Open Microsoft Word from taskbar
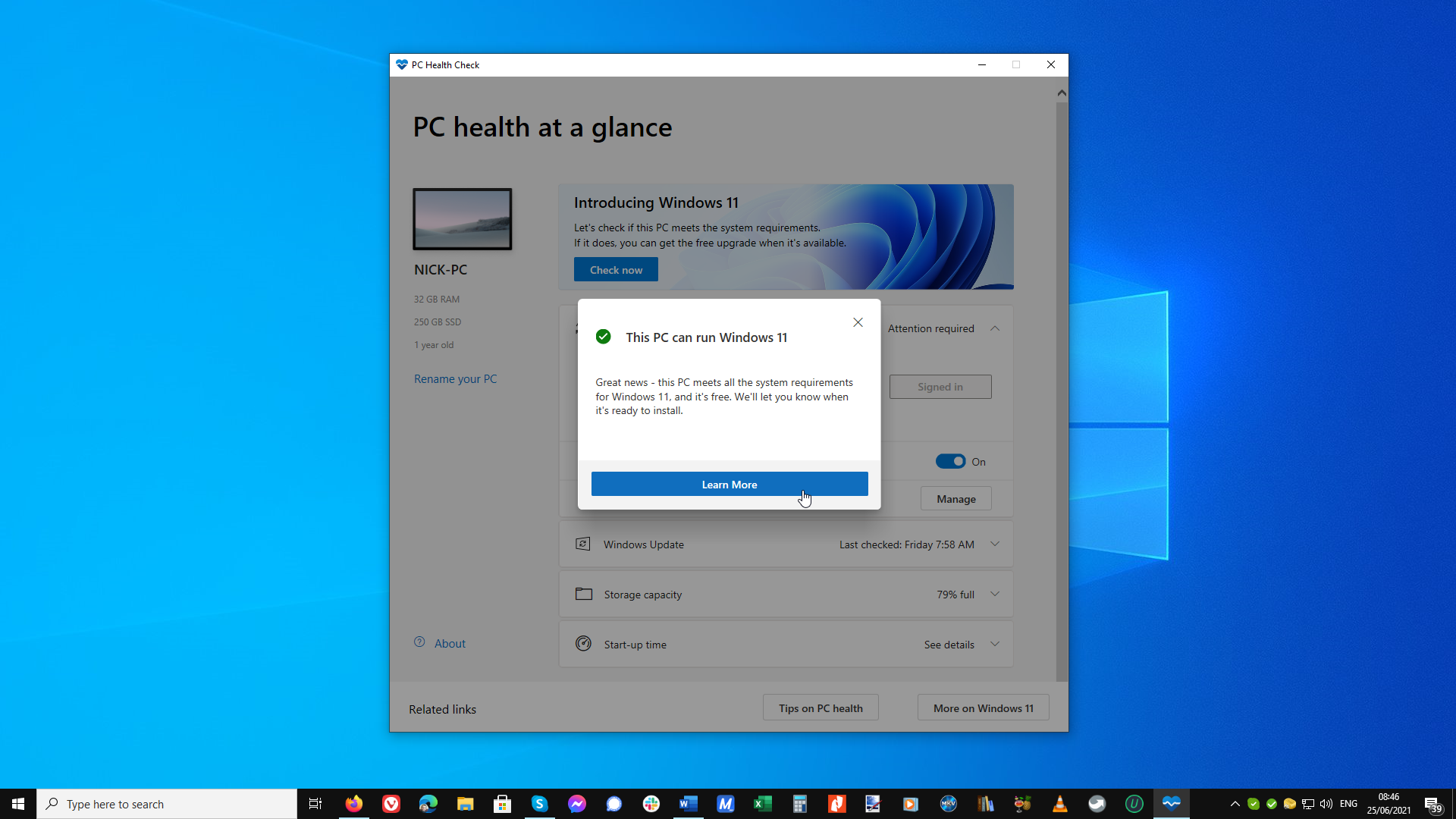1456x819 pixels. point(688,803)
